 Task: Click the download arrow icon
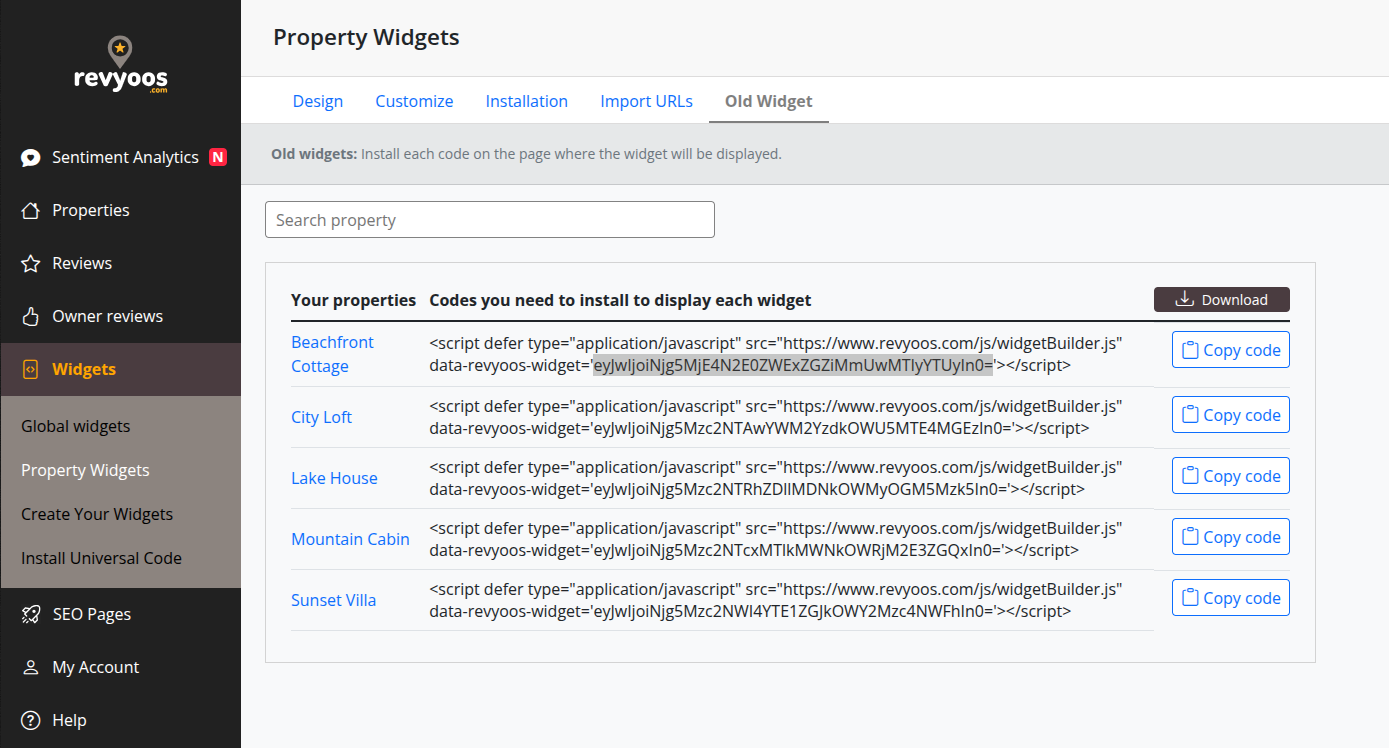pos(1185,299)
